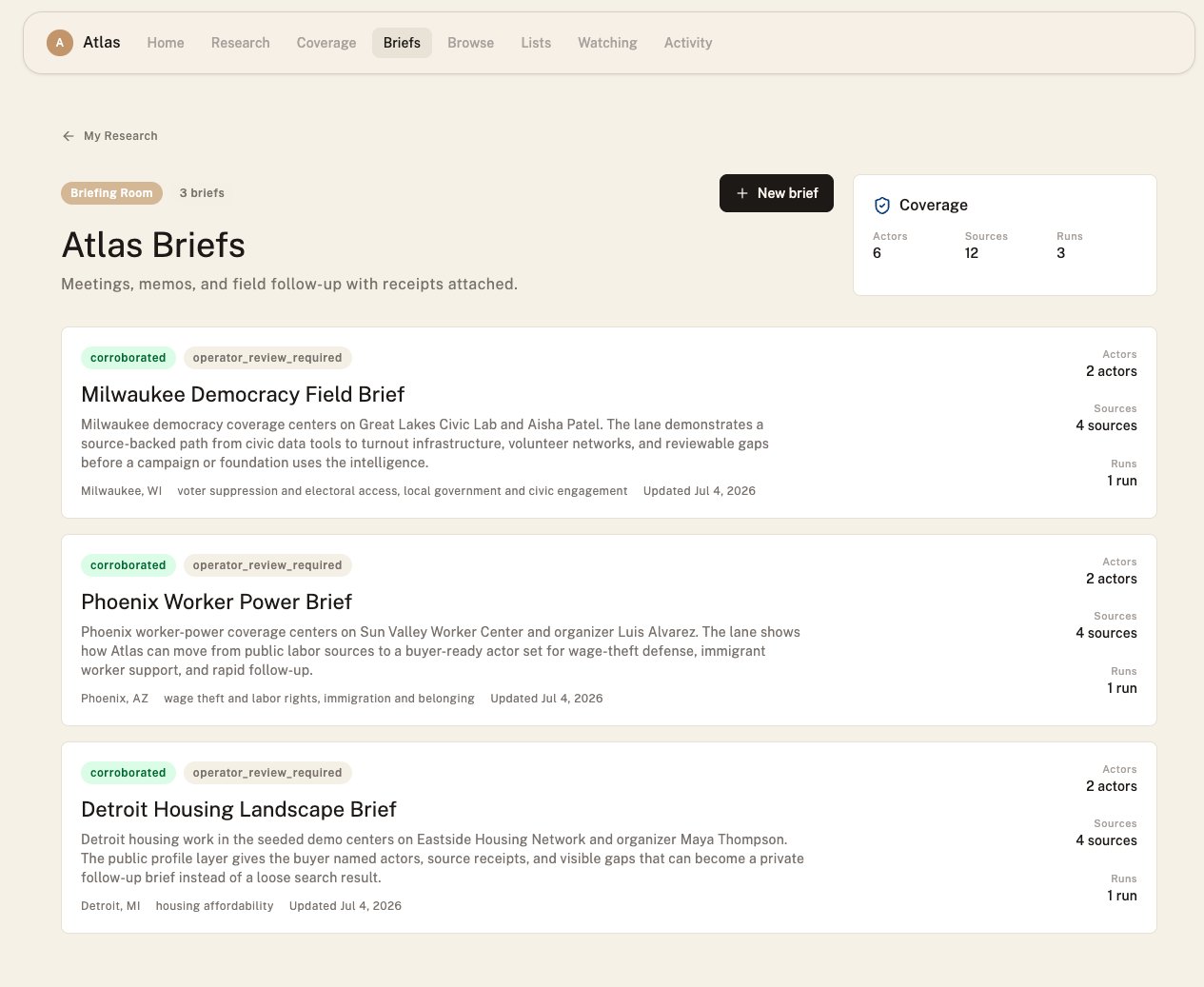This screenshot has height=987, width=1204.
Task: Click operator_review_required tag on Milwaukee brief
Action: click(267, 358)
